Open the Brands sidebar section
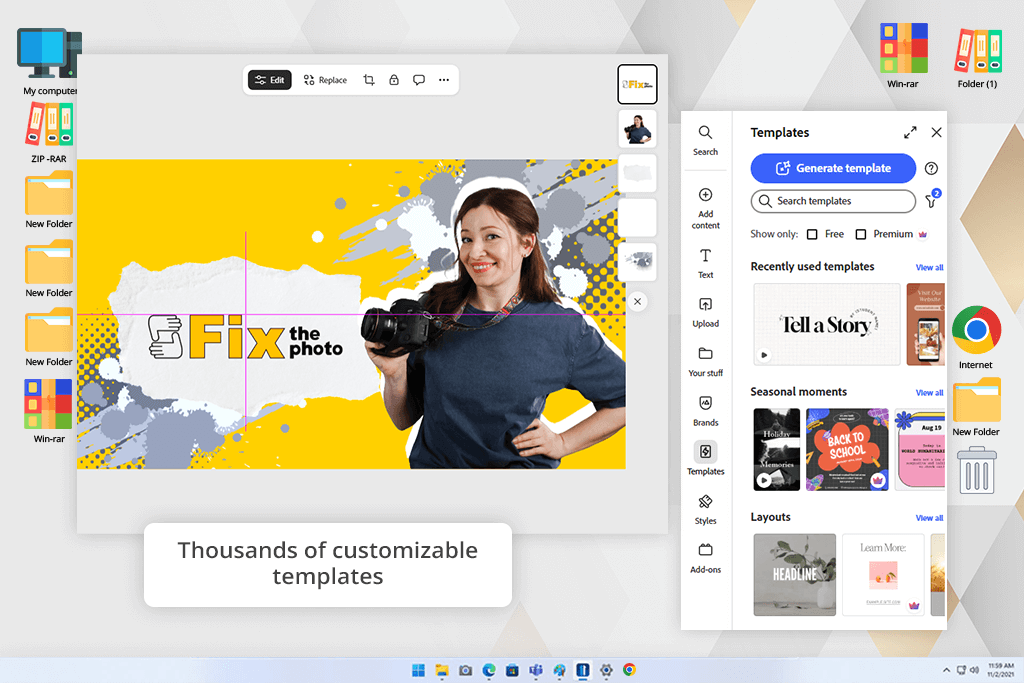 point(705,411)
